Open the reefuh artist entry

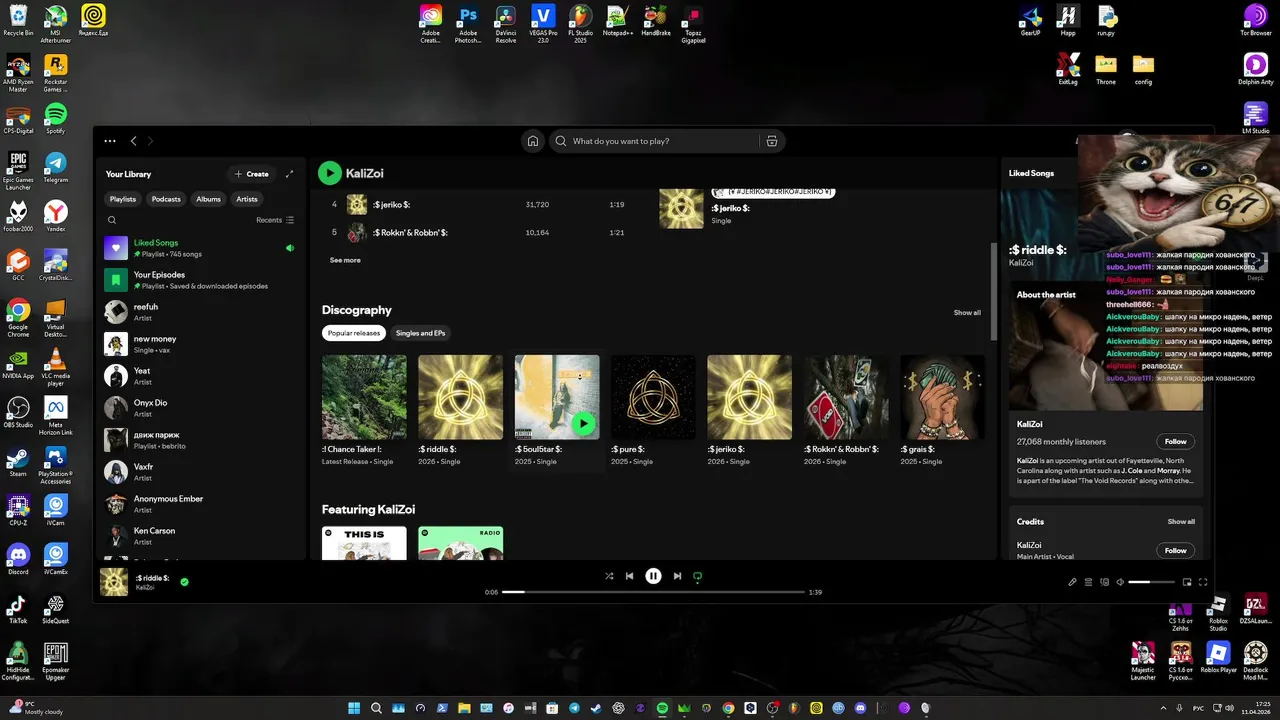200,312
